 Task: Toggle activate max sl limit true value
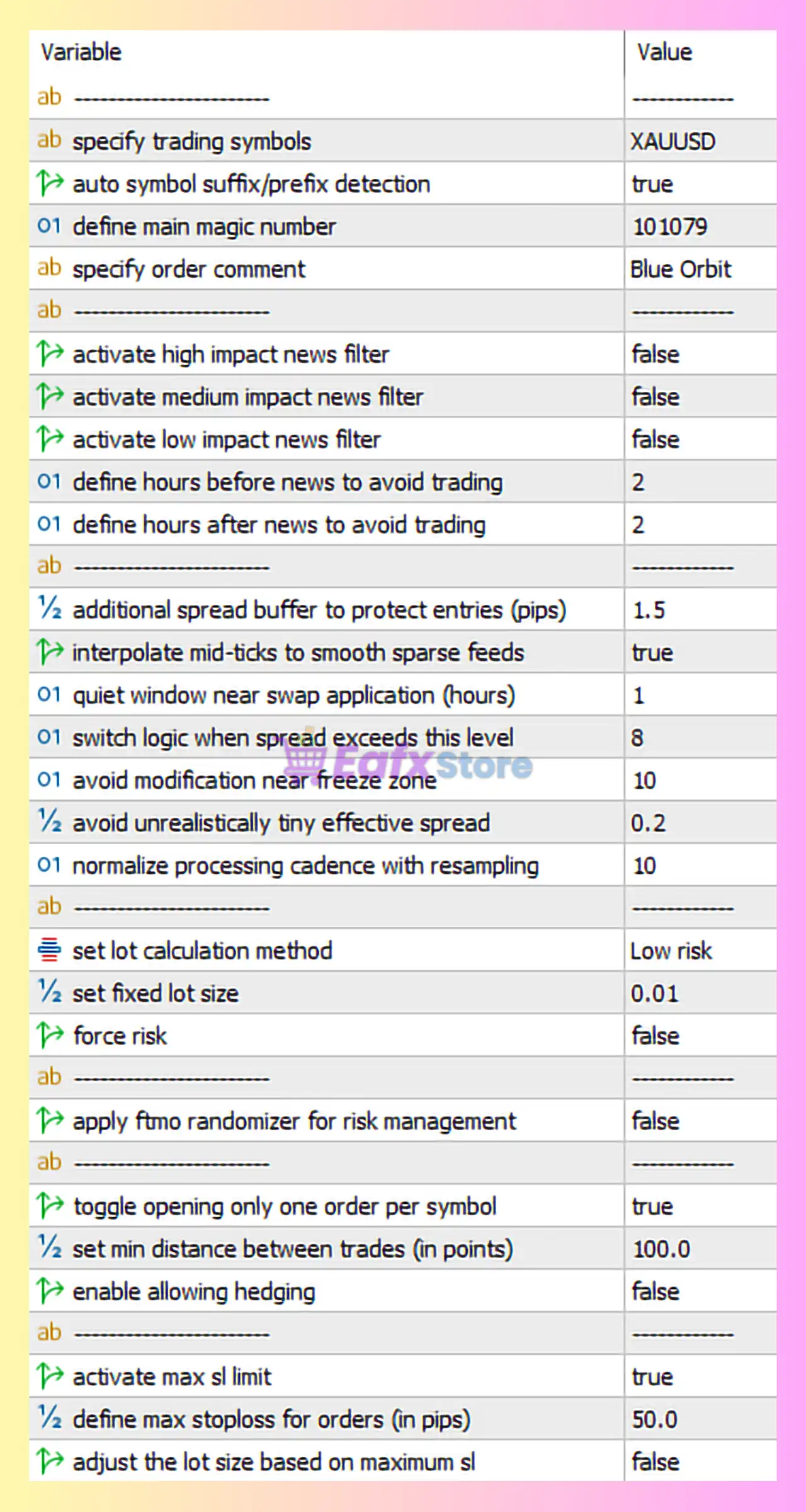[x=652, y=1377]
